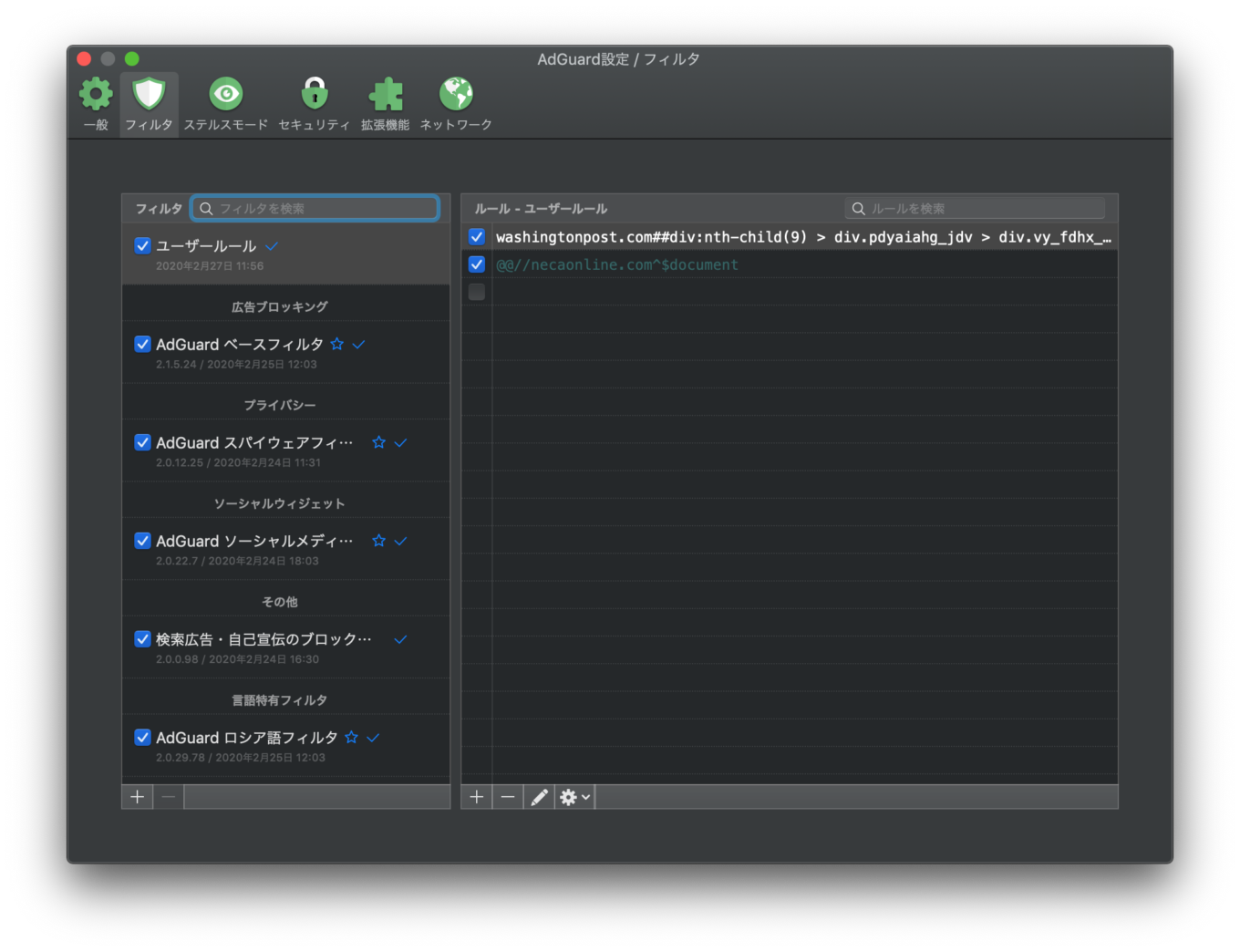Click the checkmark icon next to AdGuard ロシア語フィルタ
The height and width of the screenshot is (952, 1240).
(373, 737)
